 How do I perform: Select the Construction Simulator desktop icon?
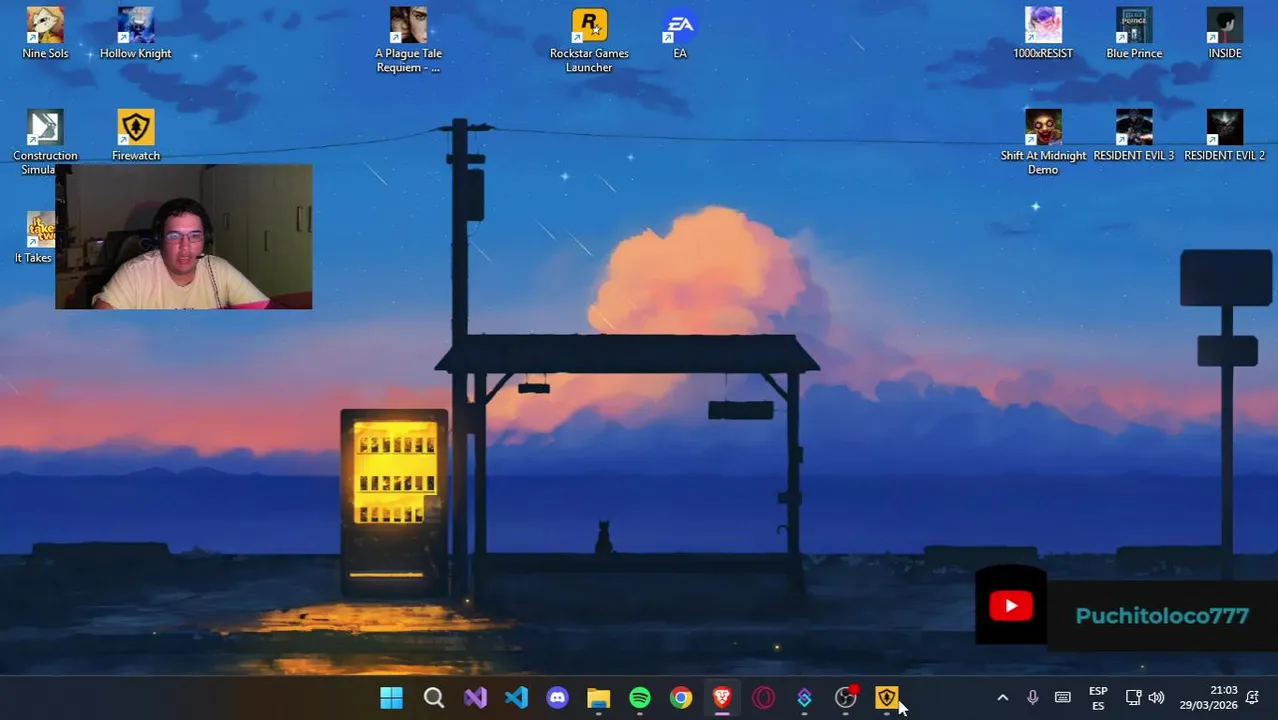point(45,142)
